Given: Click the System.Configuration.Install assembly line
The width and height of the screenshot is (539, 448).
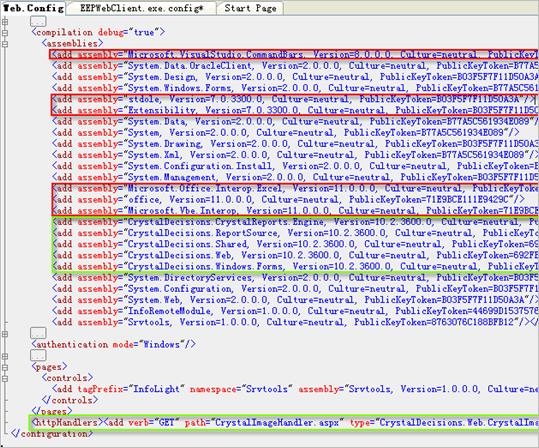Looking at the screenshot, I should pyautogui.click(x=295, y=166).
